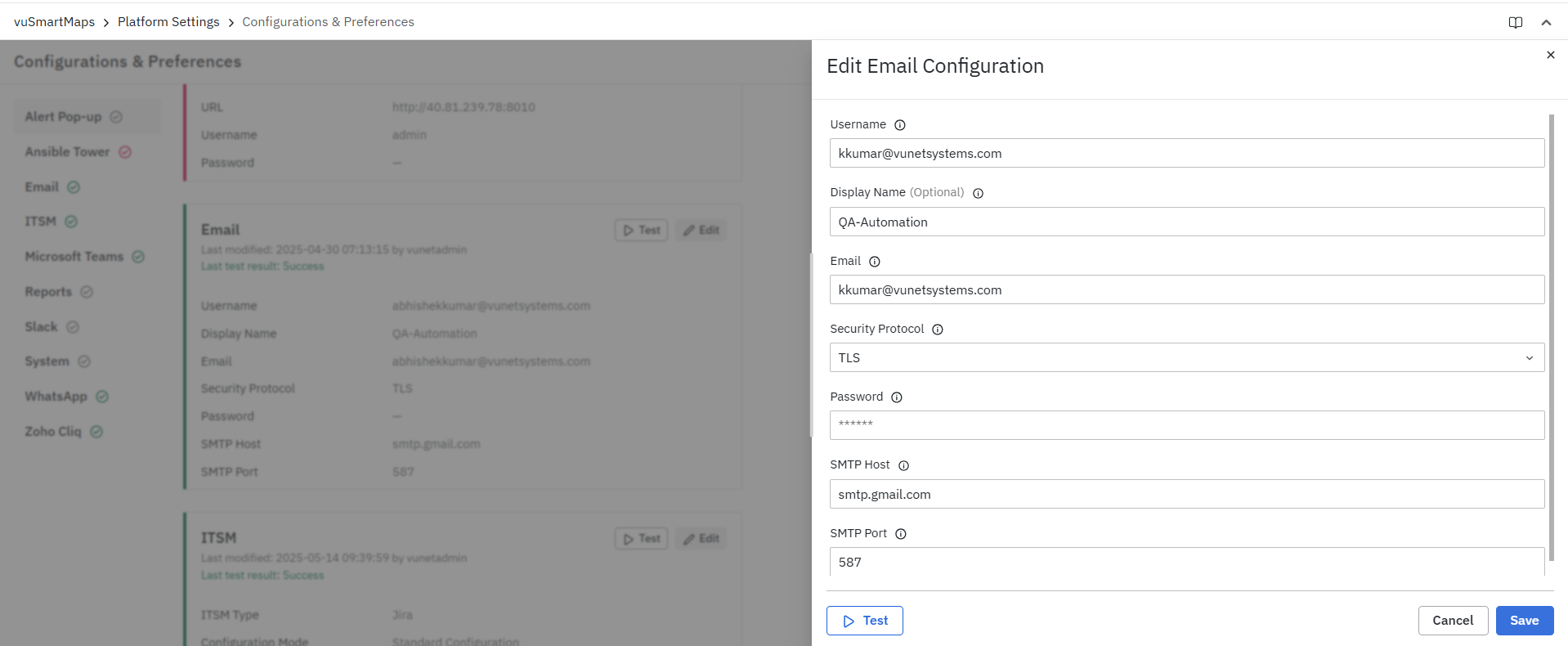This screenshot has height=646, width=1568.
Task: Click the SMTP Port info icon
Action: coord(900,534)
